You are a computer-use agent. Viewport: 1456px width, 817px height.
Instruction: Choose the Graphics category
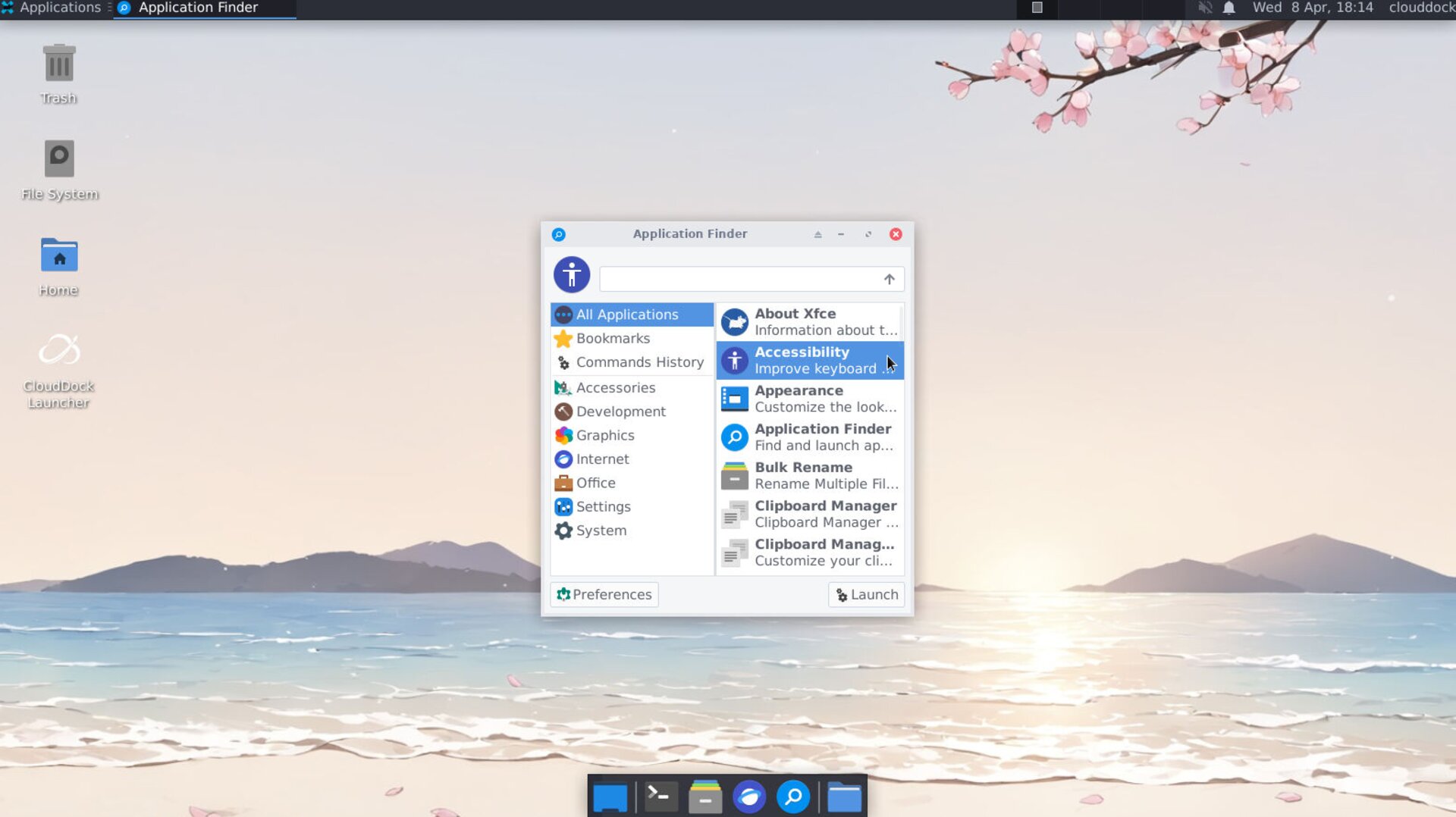point(604,436)
